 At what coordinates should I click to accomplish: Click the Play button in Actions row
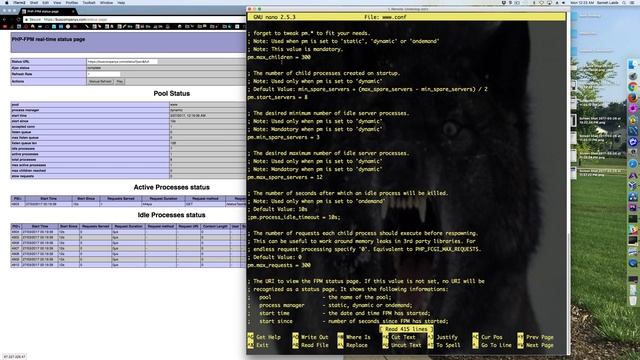click(119, 82)
